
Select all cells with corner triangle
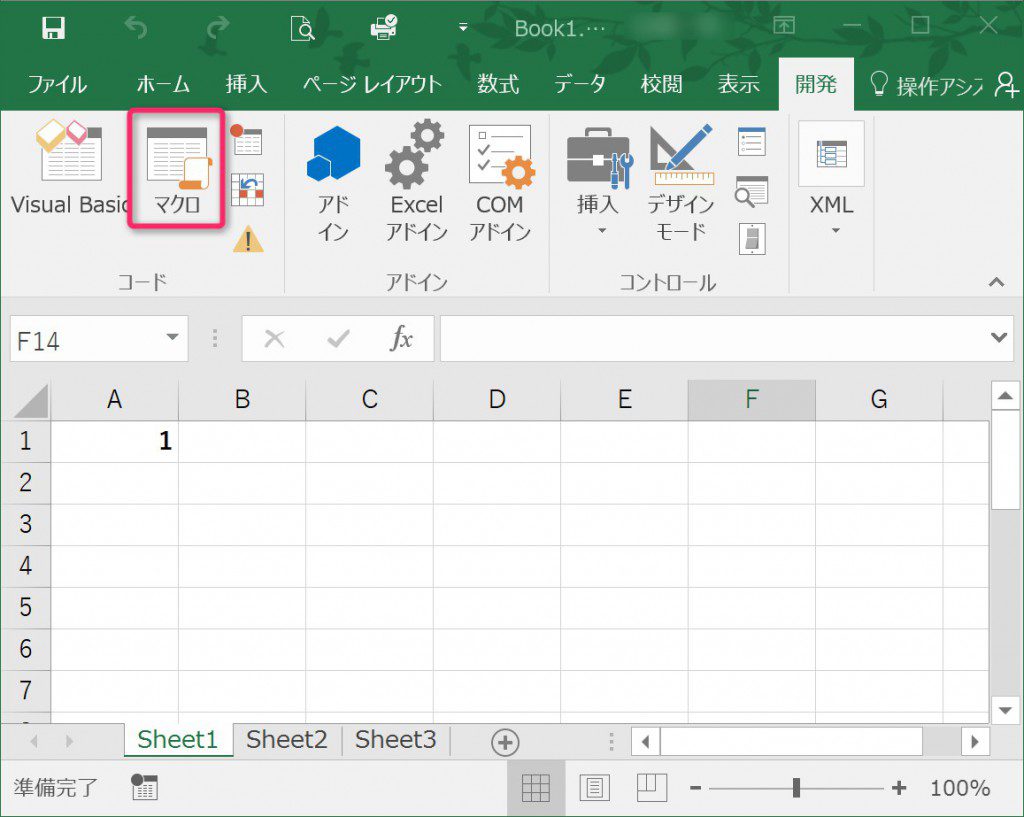tap(30, 400)
